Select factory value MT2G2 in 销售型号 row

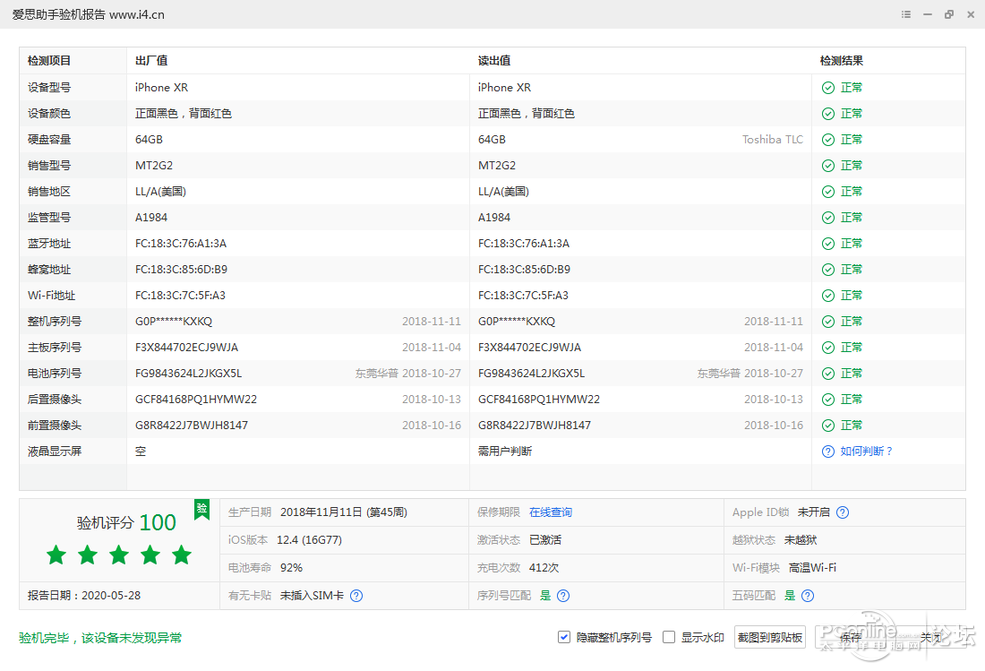pyautogui.click(x=154, y=166)
